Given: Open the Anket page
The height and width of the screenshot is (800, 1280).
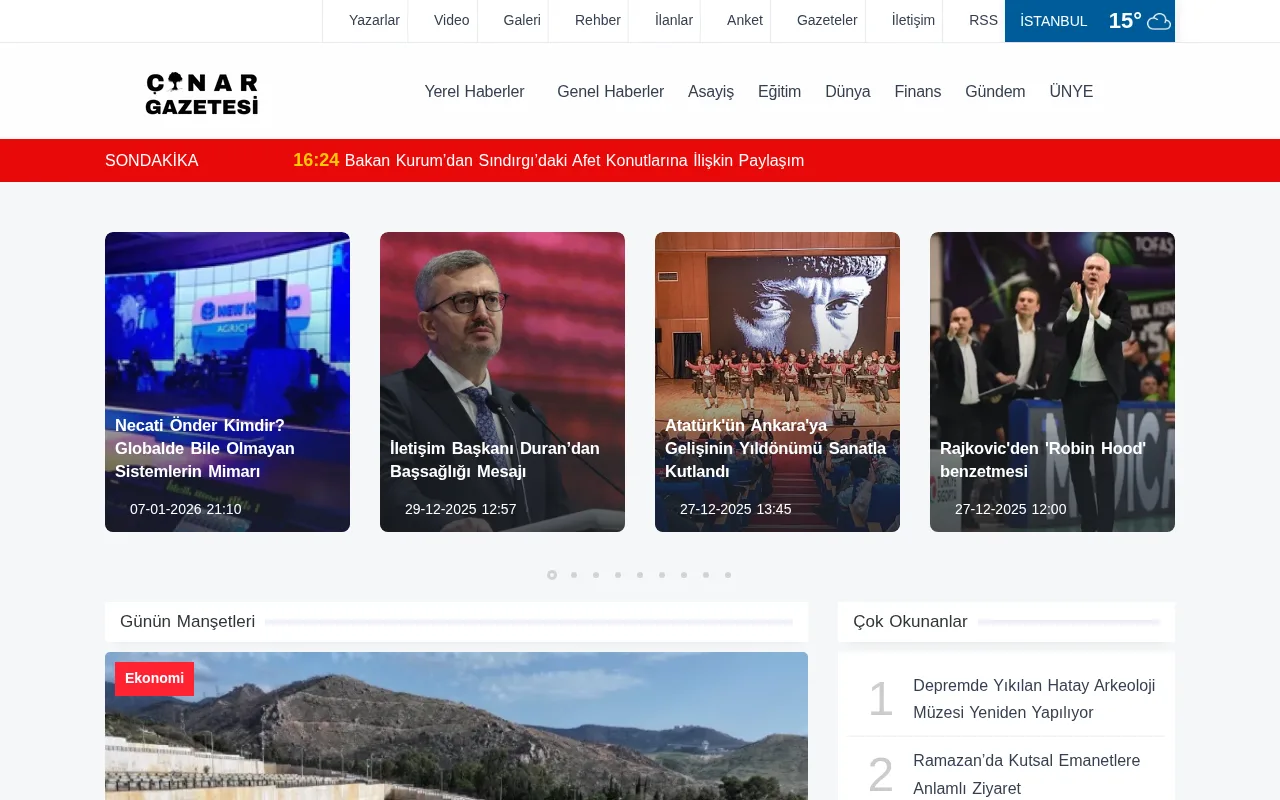Looking at the screenshot, I should point(744,20).
